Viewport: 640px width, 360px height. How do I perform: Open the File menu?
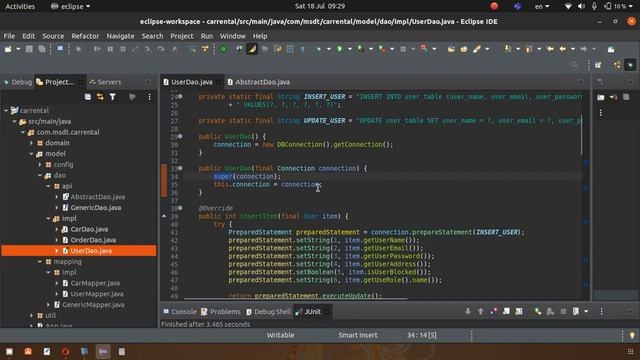9,36
